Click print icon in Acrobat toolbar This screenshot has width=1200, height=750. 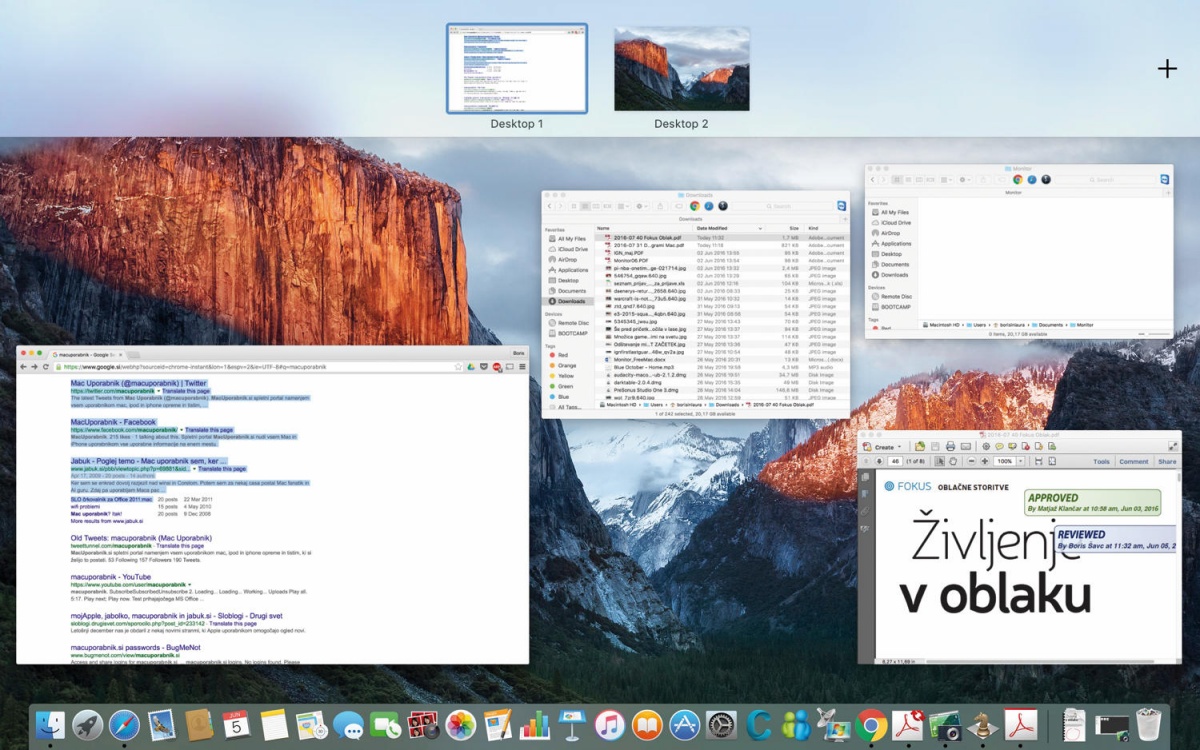[x=950, y=446]
